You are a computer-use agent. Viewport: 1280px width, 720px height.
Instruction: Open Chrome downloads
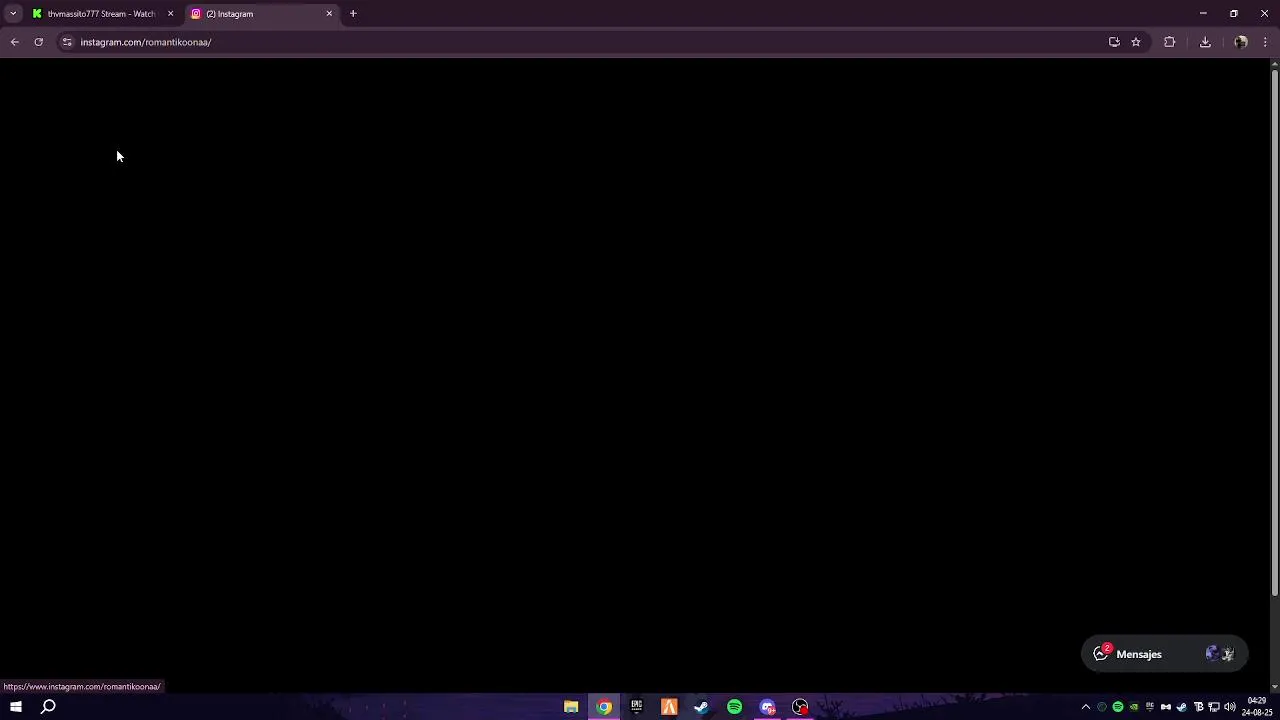click(1205, 42)
